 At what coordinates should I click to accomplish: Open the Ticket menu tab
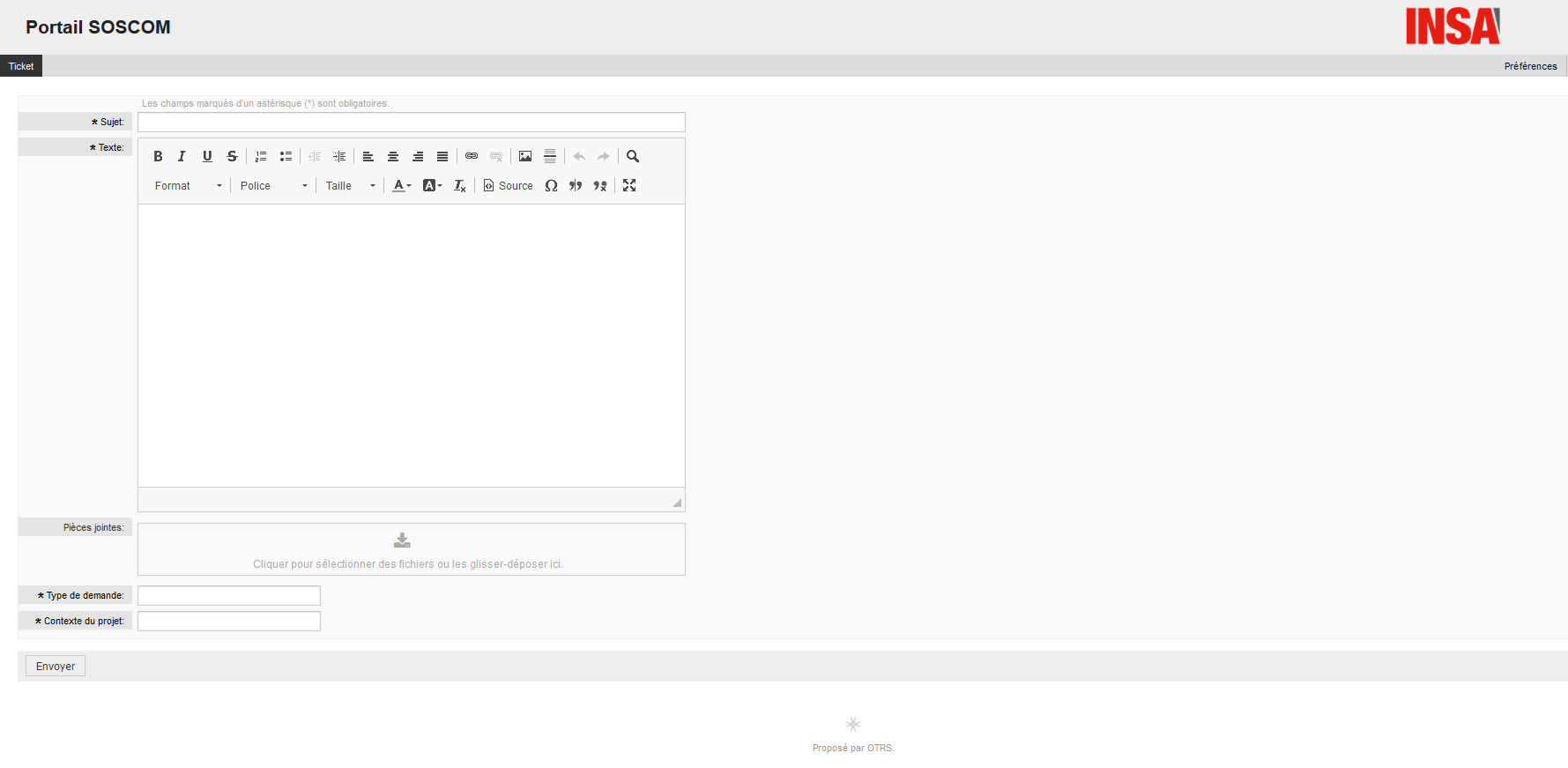coord(21,66)
